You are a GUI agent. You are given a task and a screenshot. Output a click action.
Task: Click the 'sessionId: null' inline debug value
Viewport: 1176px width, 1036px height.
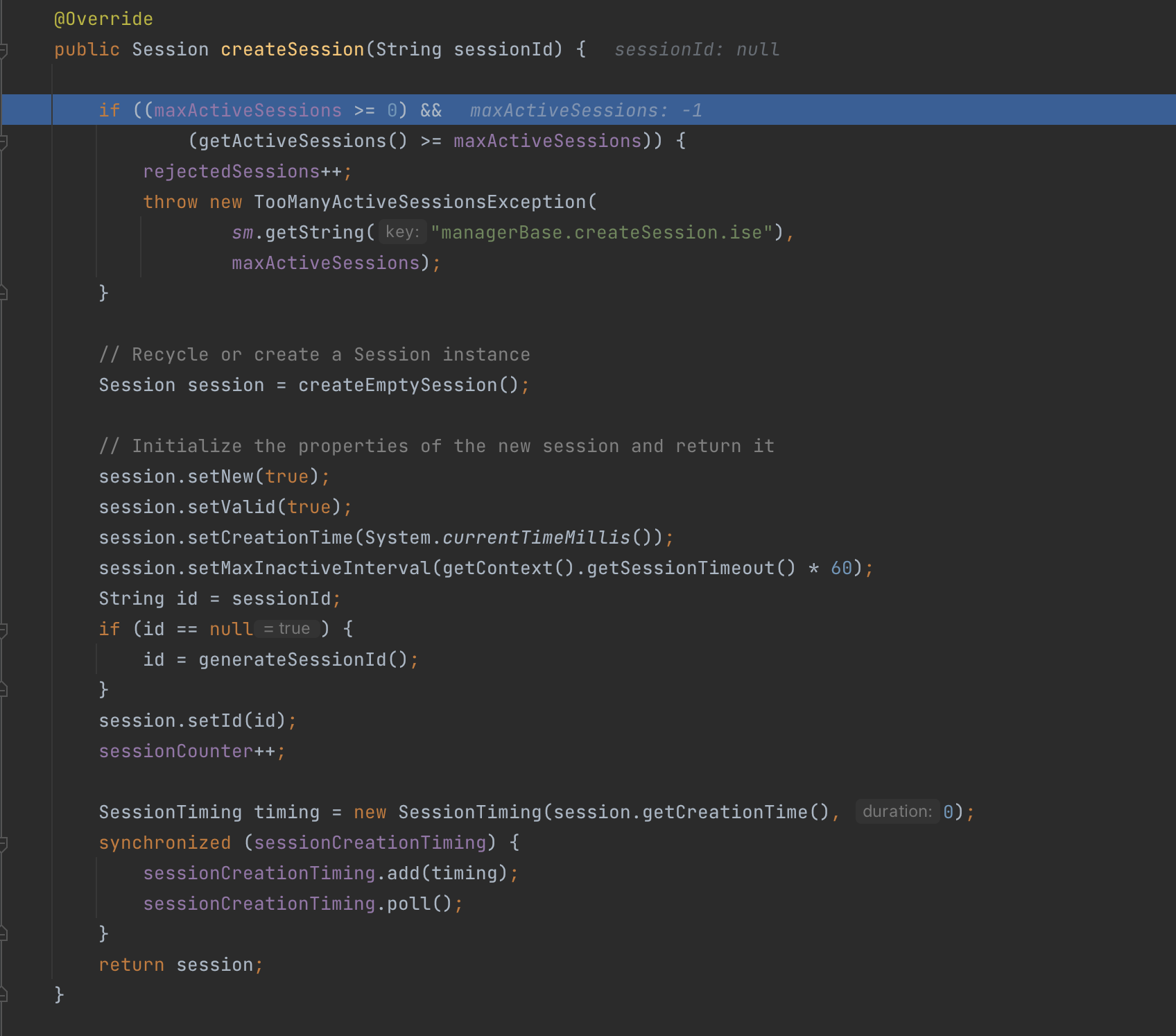697,50
